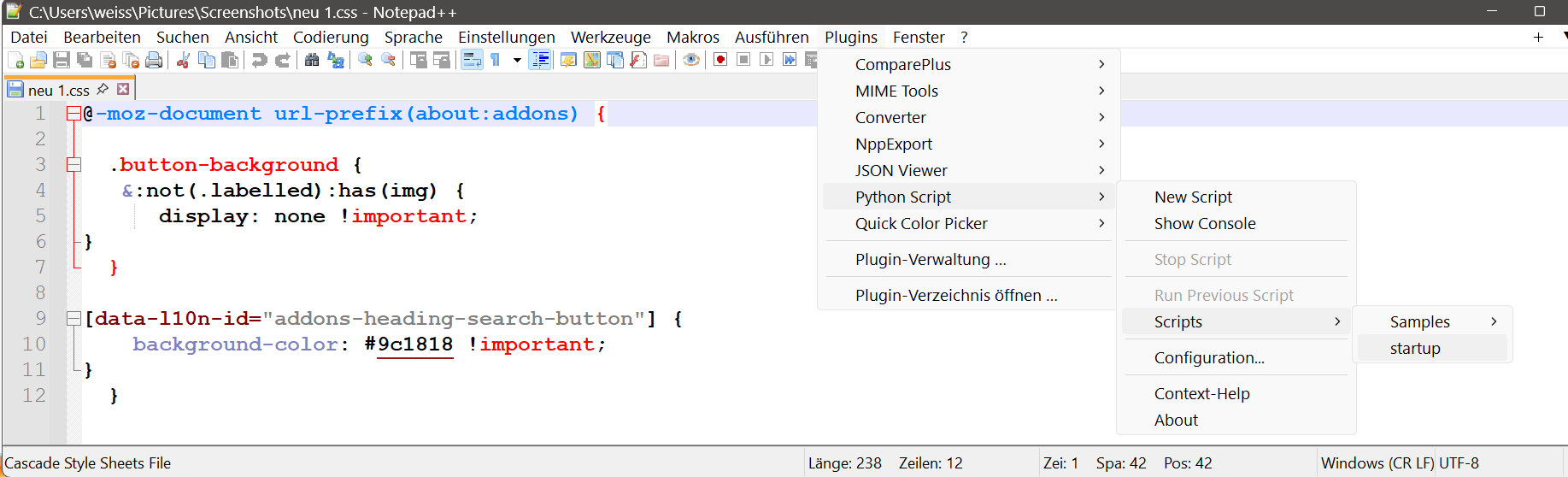
Task: Click the Function List toolbar icon
Action: click(638, 60)
